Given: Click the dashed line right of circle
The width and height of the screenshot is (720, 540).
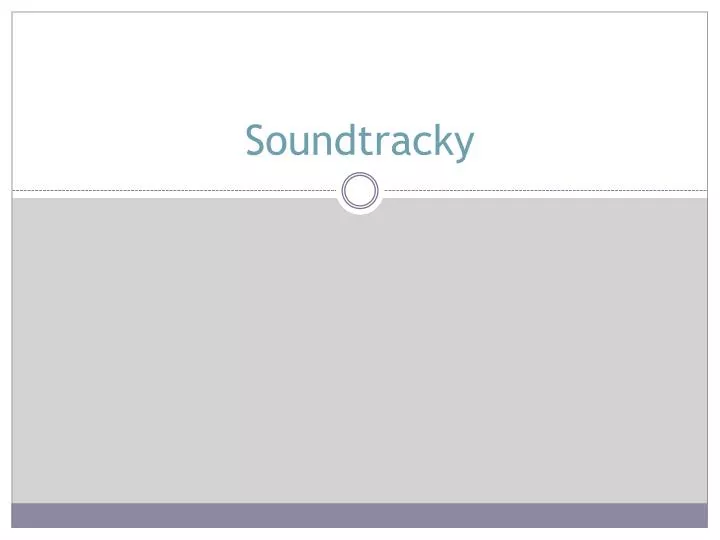Looking at the screenshot, I should (x=546, y=190).
